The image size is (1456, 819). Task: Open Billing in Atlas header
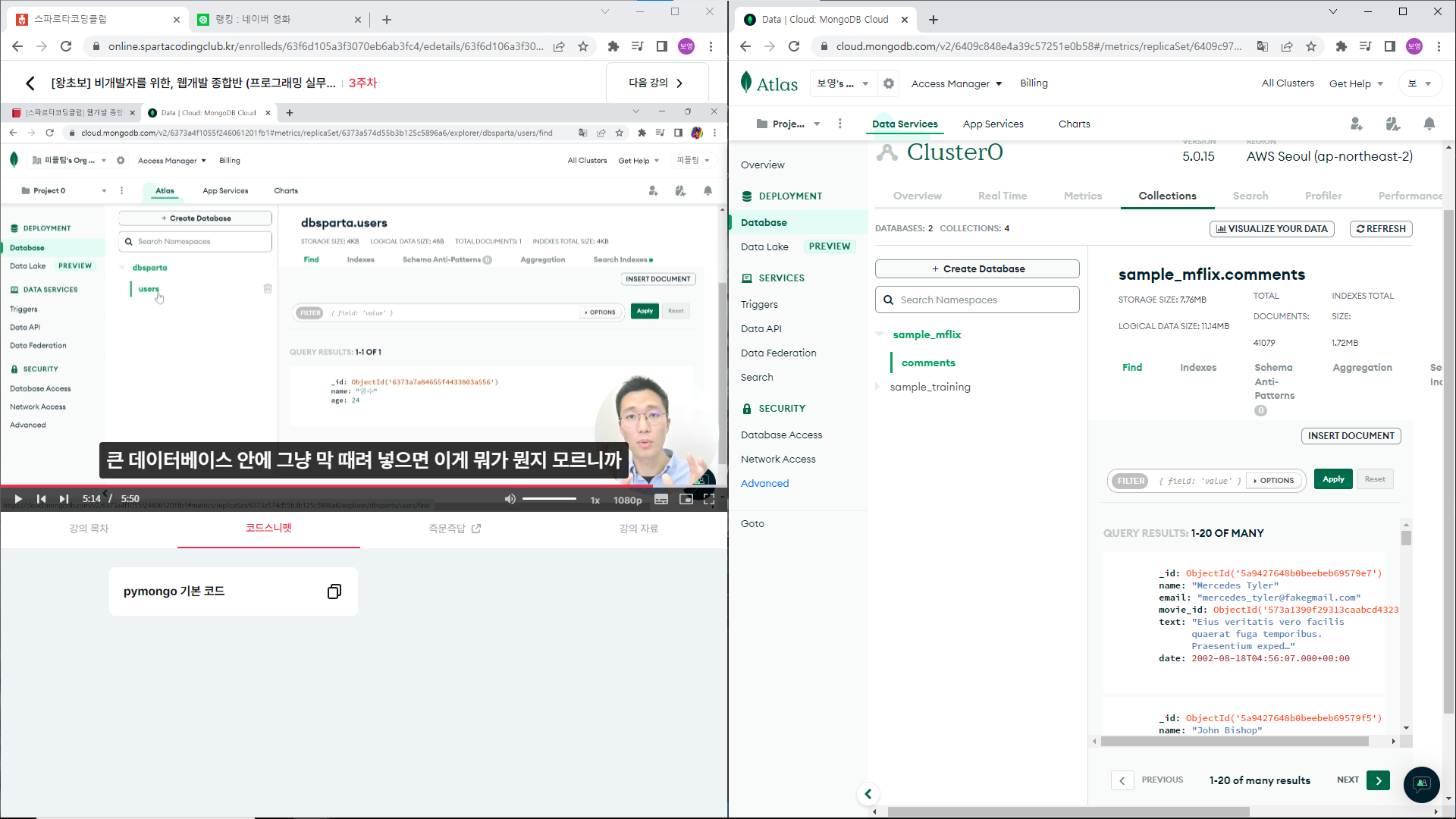1034,83
